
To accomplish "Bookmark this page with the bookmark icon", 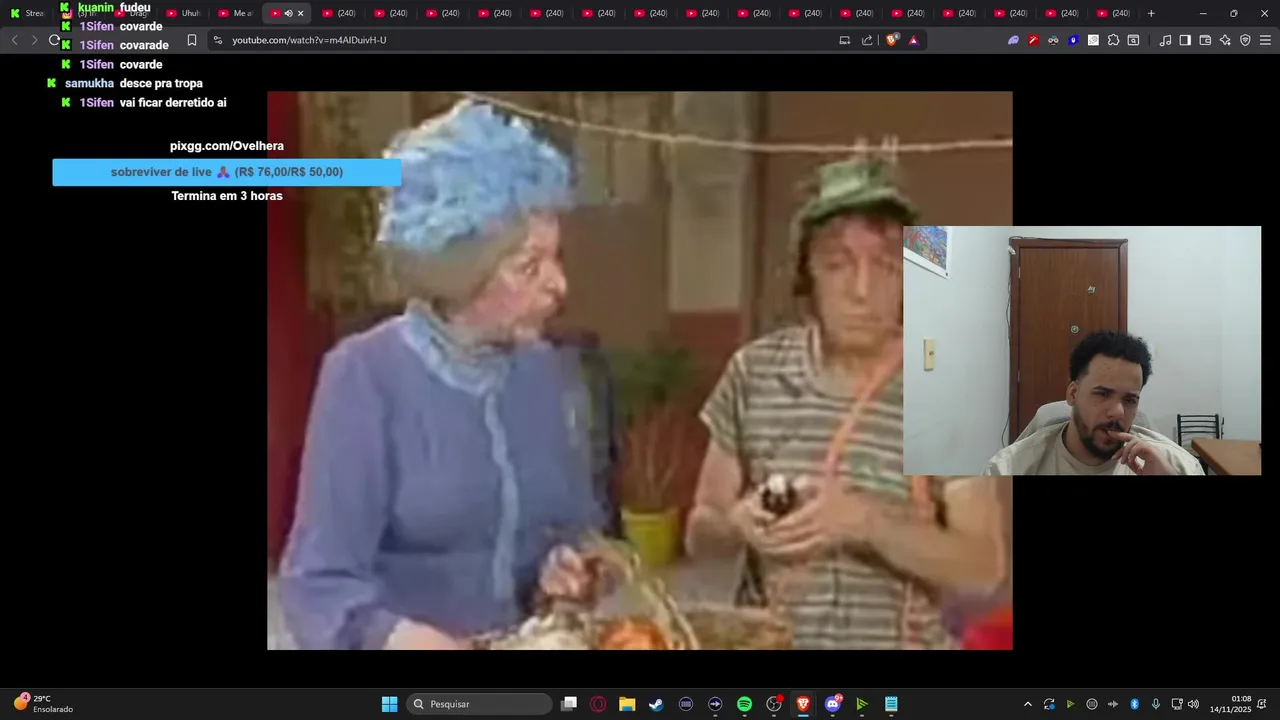I will [x=192, y=40].
